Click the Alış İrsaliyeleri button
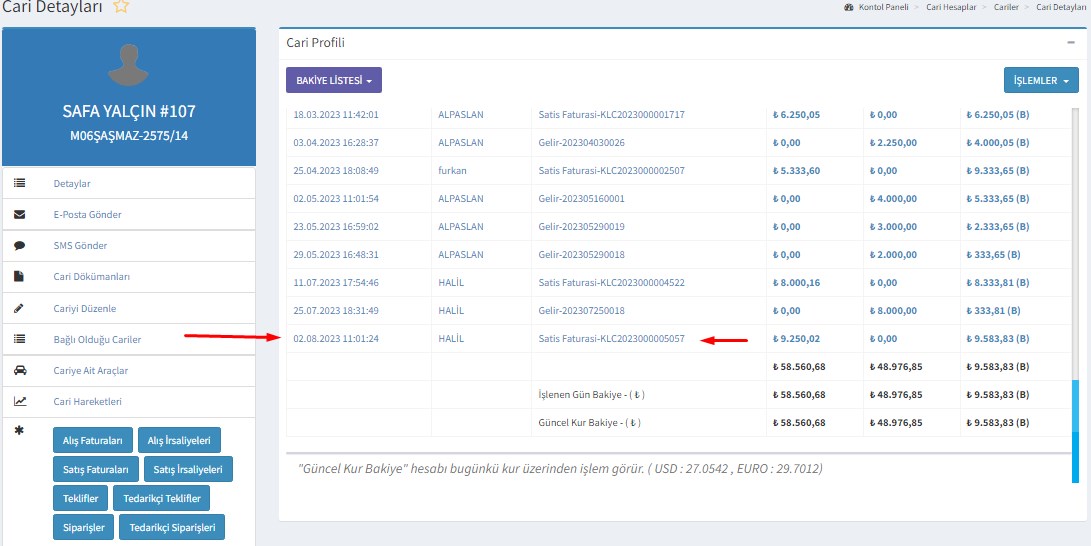 (x=180, y=440)
